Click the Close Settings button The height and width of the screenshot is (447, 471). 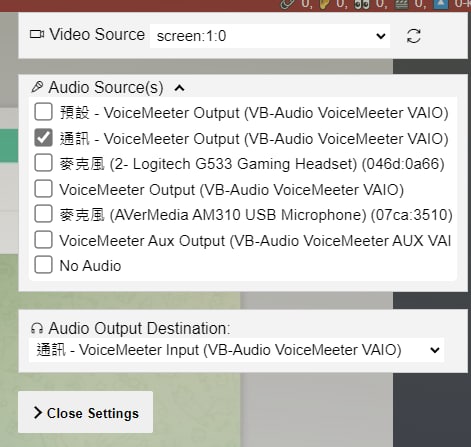(x=86, y=412)
